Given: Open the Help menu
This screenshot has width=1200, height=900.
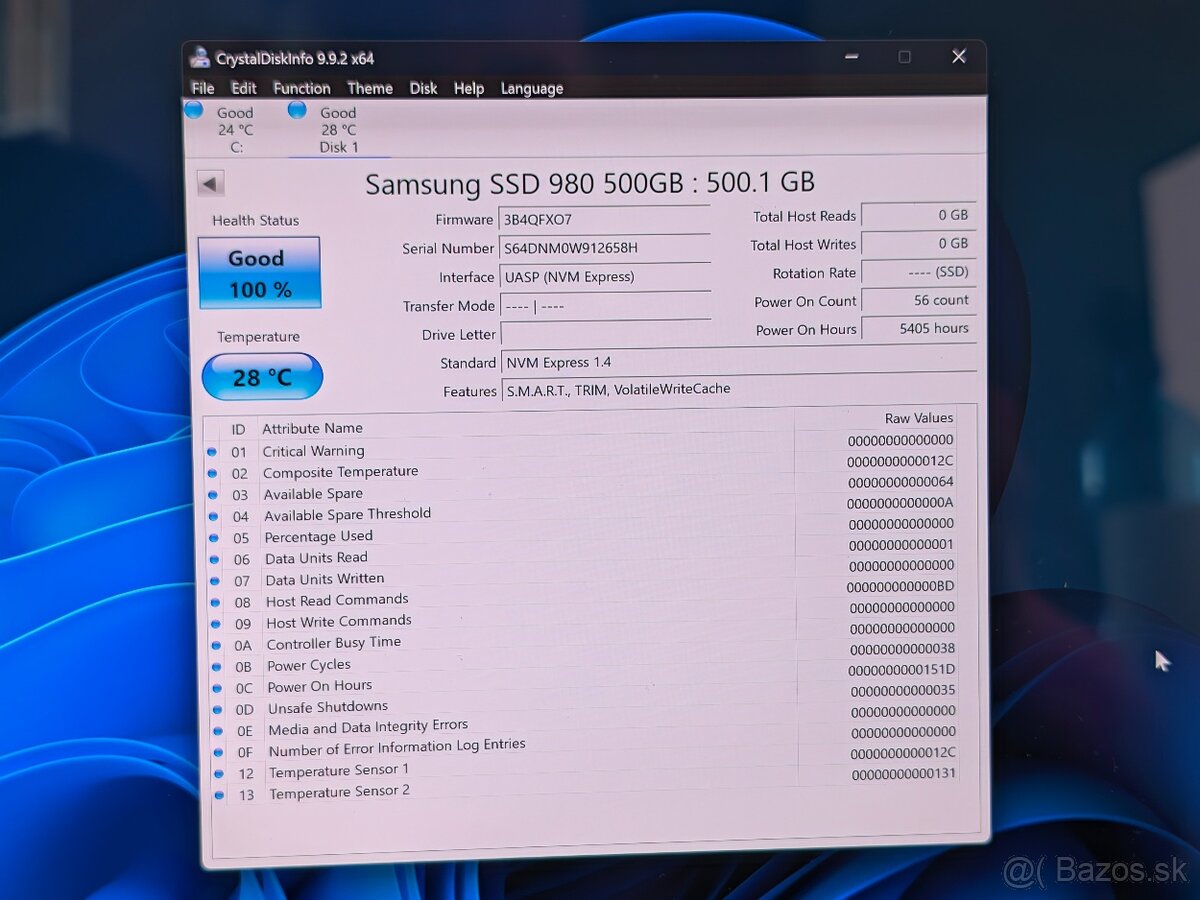Looking at the screenshot, I should point(469,88).
